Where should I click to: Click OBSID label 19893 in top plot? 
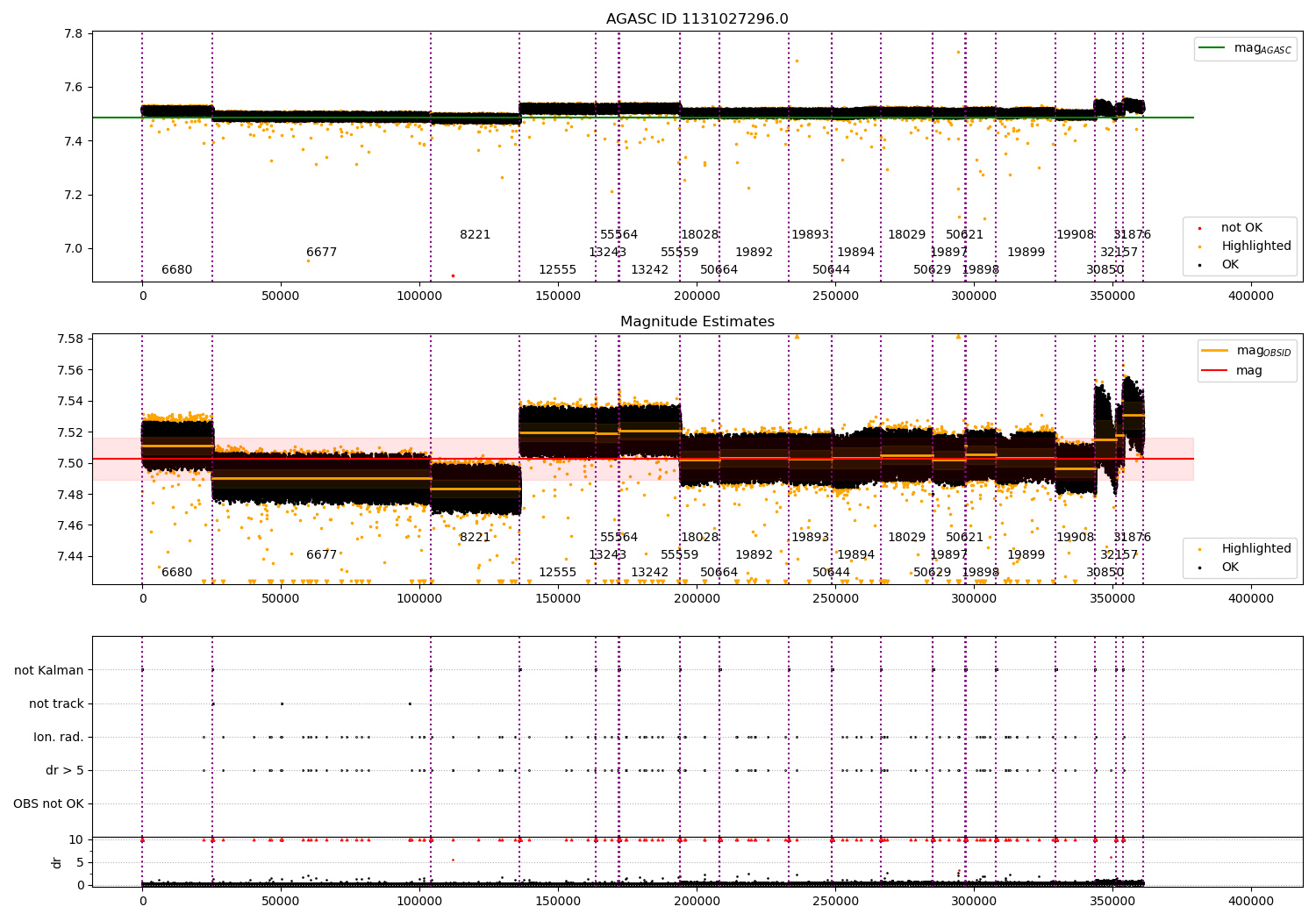click(x=810, y=235)
